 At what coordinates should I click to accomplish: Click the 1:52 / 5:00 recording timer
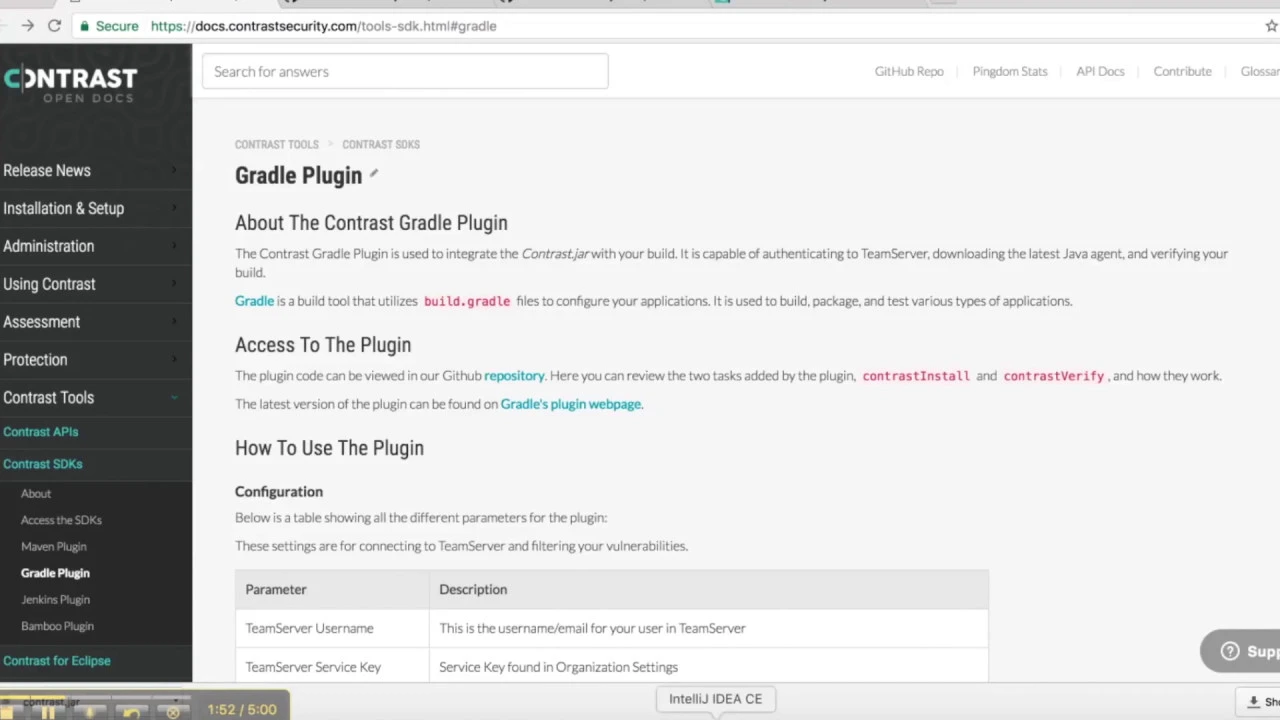tap(241, 709)
